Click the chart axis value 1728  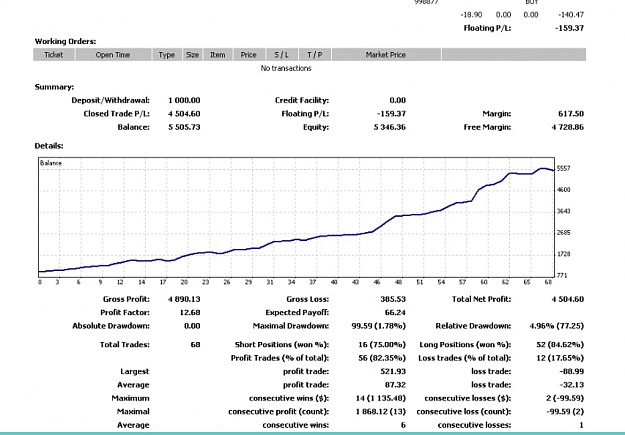564,254
